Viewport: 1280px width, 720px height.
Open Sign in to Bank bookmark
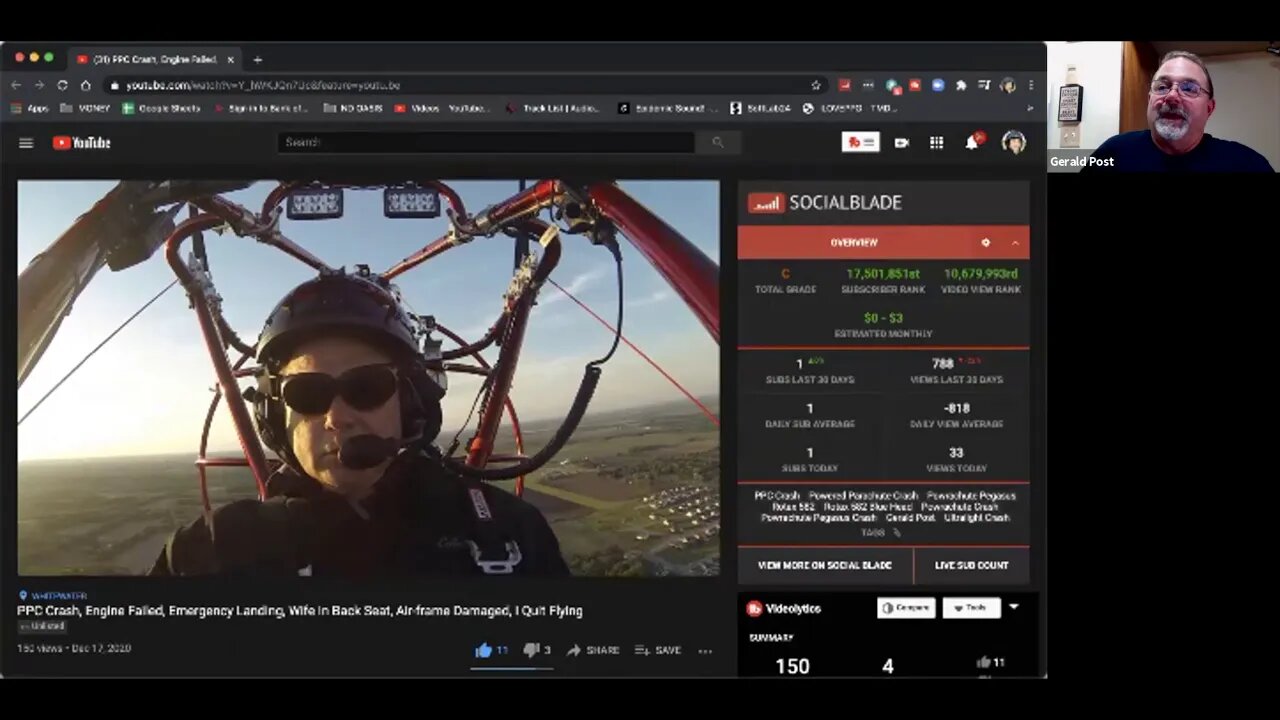click(261, 108)
